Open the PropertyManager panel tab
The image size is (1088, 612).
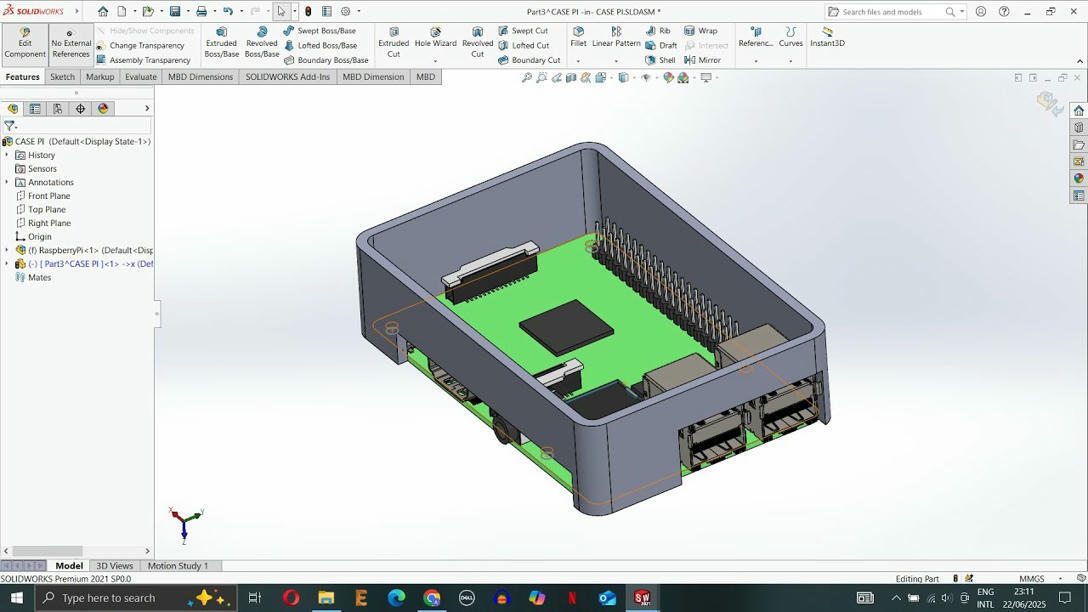[x=35, y=108]
